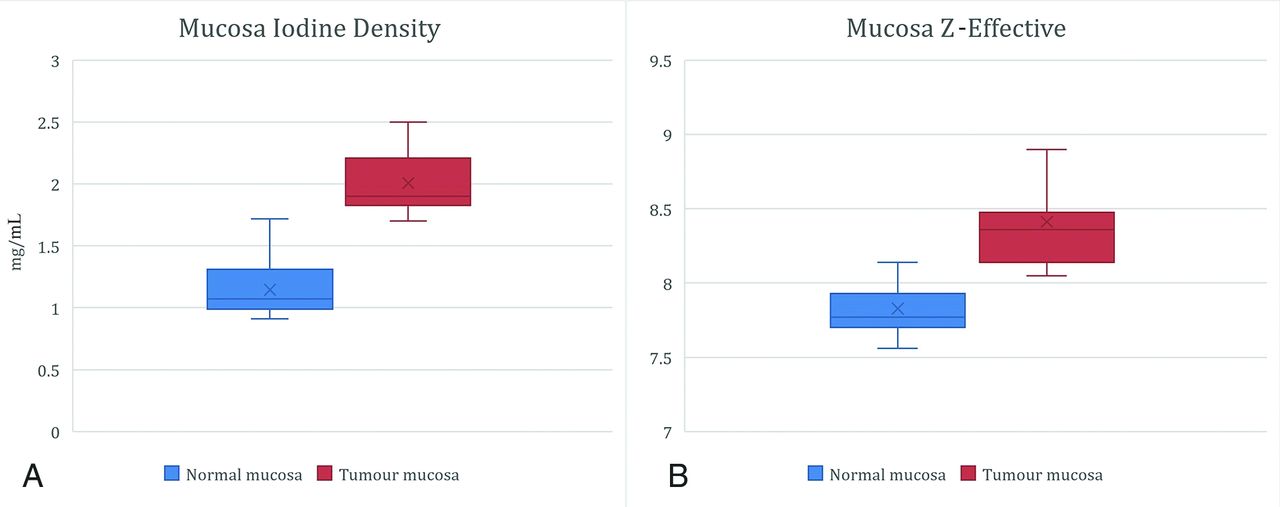Select the red legend swatch in the Z-Effective chart

tap(968, 475)
